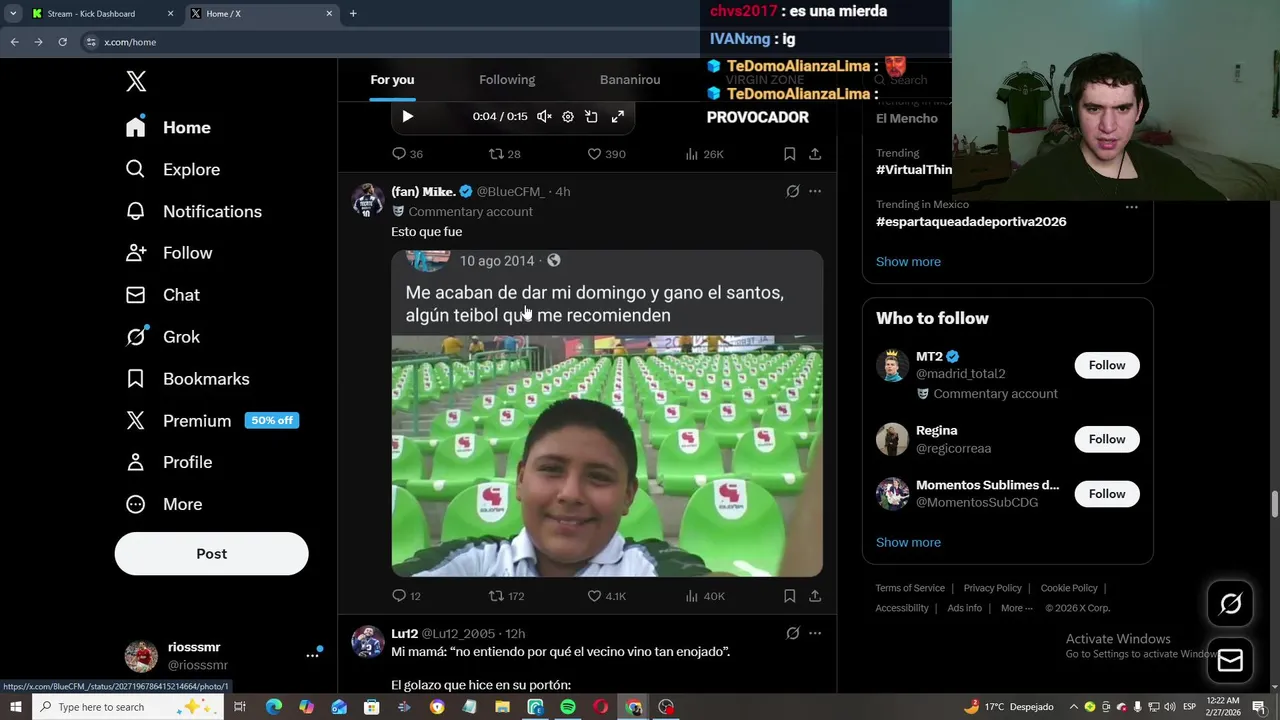Open the Follow page in sidebar
This screenshot has height=720, width=1280.
coord(168,253)
